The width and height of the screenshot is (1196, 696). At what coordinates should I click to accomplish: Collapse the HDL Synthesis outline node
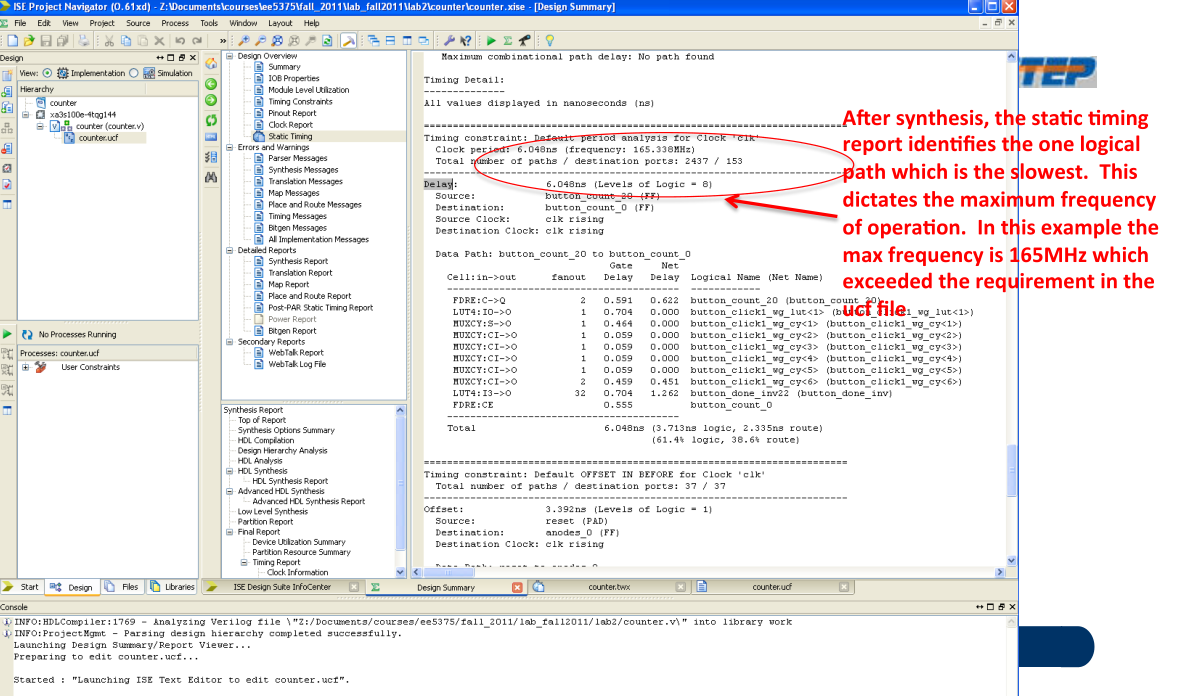tap(229, 471)
